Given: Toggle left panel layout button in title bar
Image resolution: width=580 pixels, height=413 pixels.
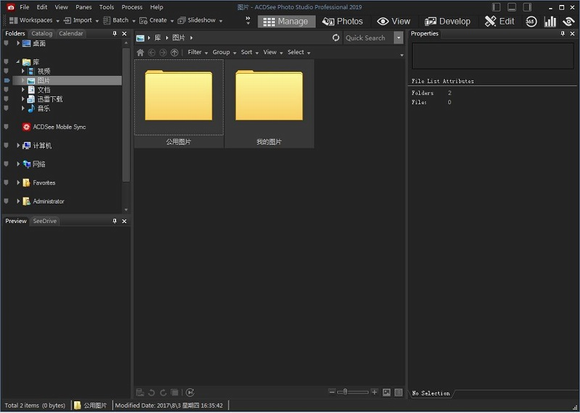Looking at the screenshot, I should pyautogui.click(x=496, y=7).
